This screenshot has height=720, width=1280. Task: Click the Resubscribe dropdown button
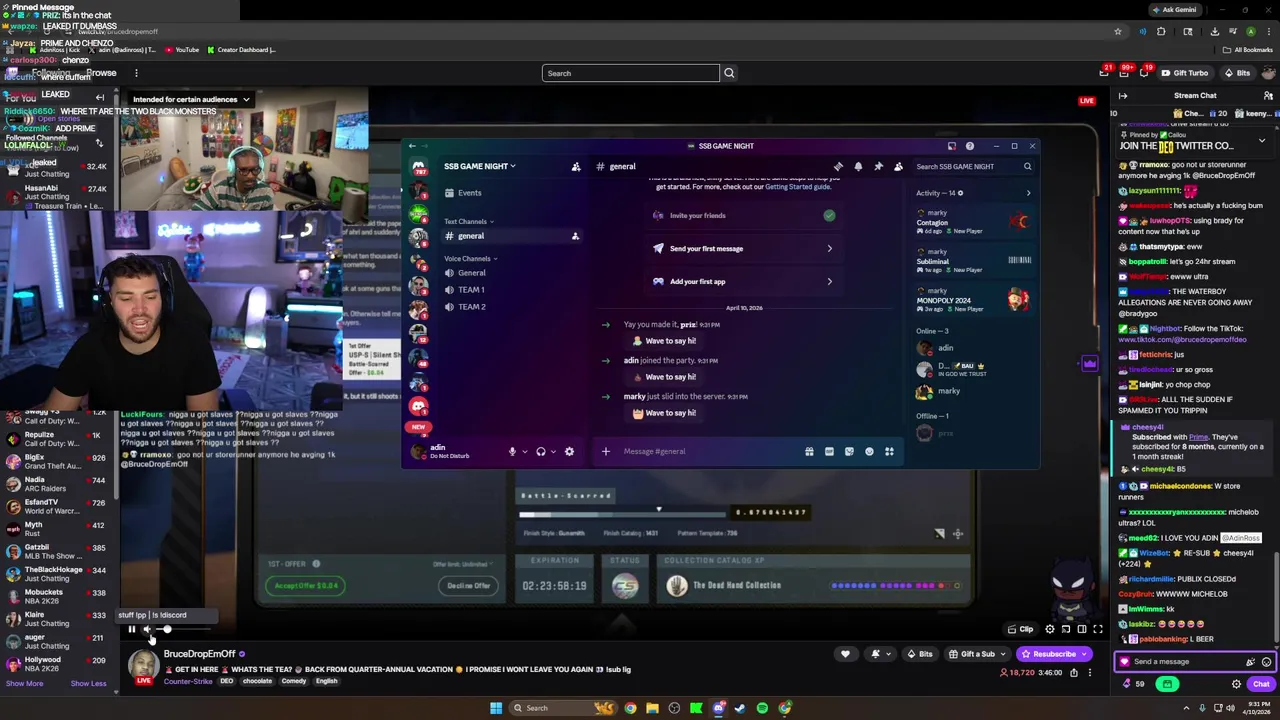pyautogui.click(x=1052, y=654)
